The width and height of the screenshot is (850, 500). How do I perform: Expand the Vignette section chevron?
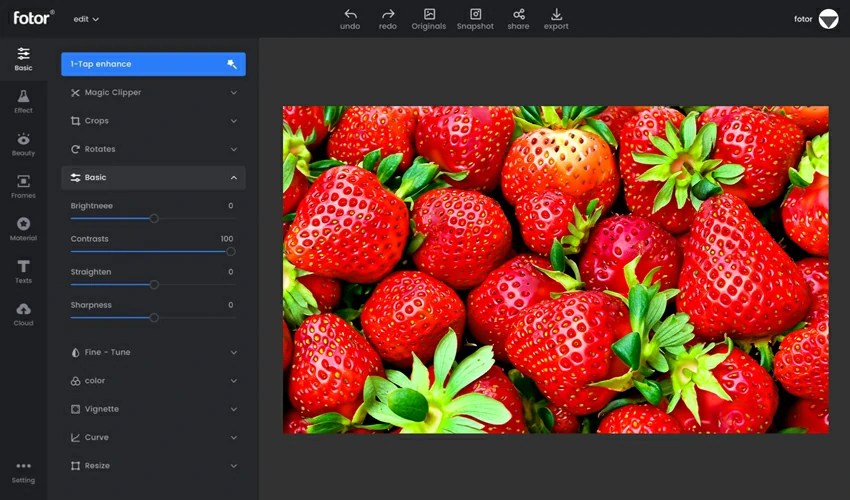[234, 409]
